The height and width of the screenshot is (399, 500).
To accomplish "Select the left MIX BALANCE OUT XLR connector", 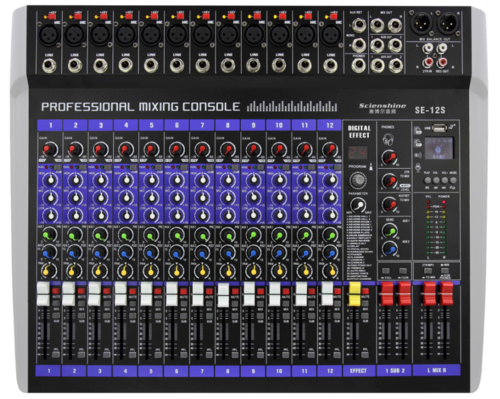I will (x=421, y=23).
